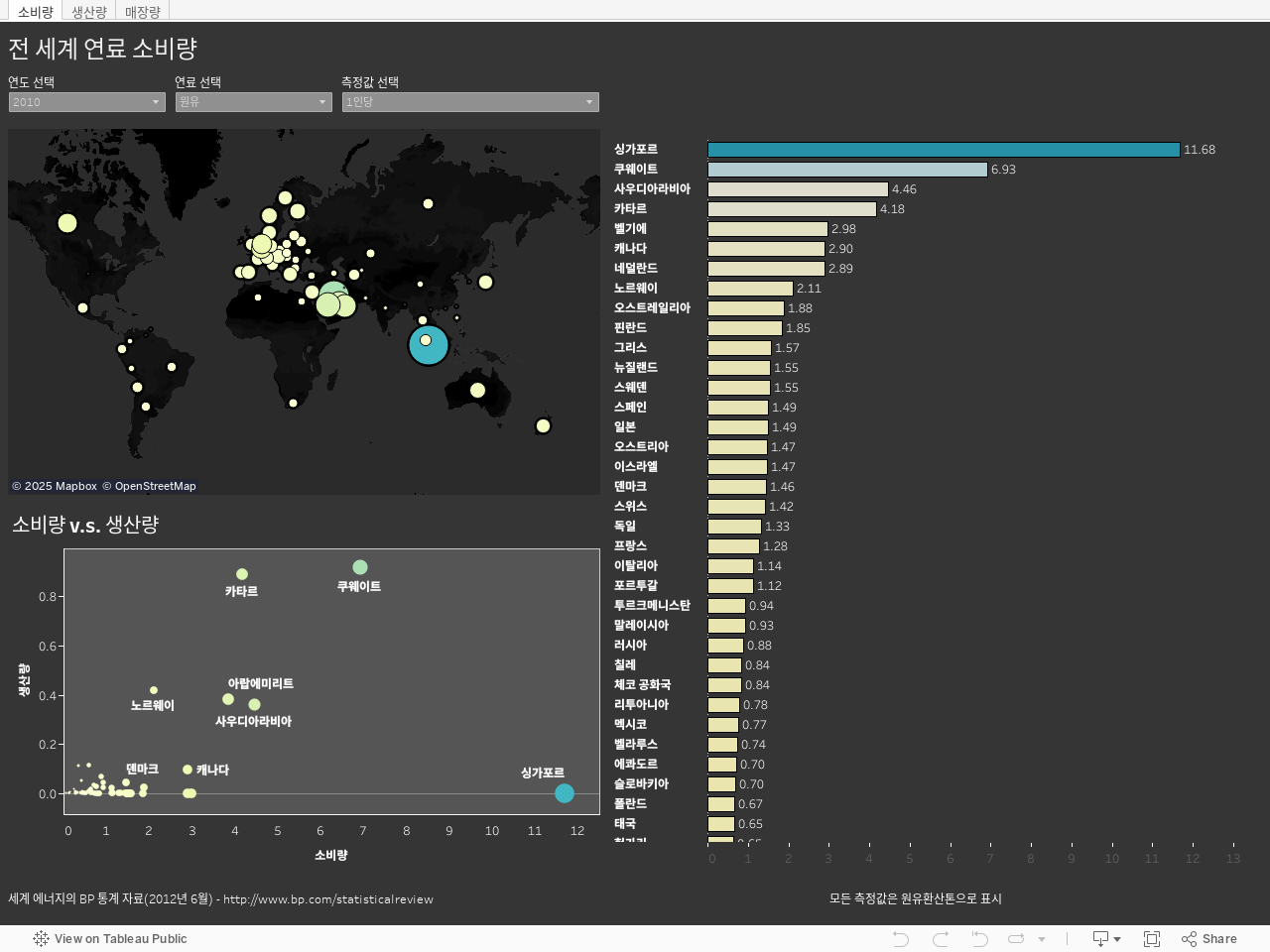Click the 스웨덴 label in bar list

coord(630,388)
